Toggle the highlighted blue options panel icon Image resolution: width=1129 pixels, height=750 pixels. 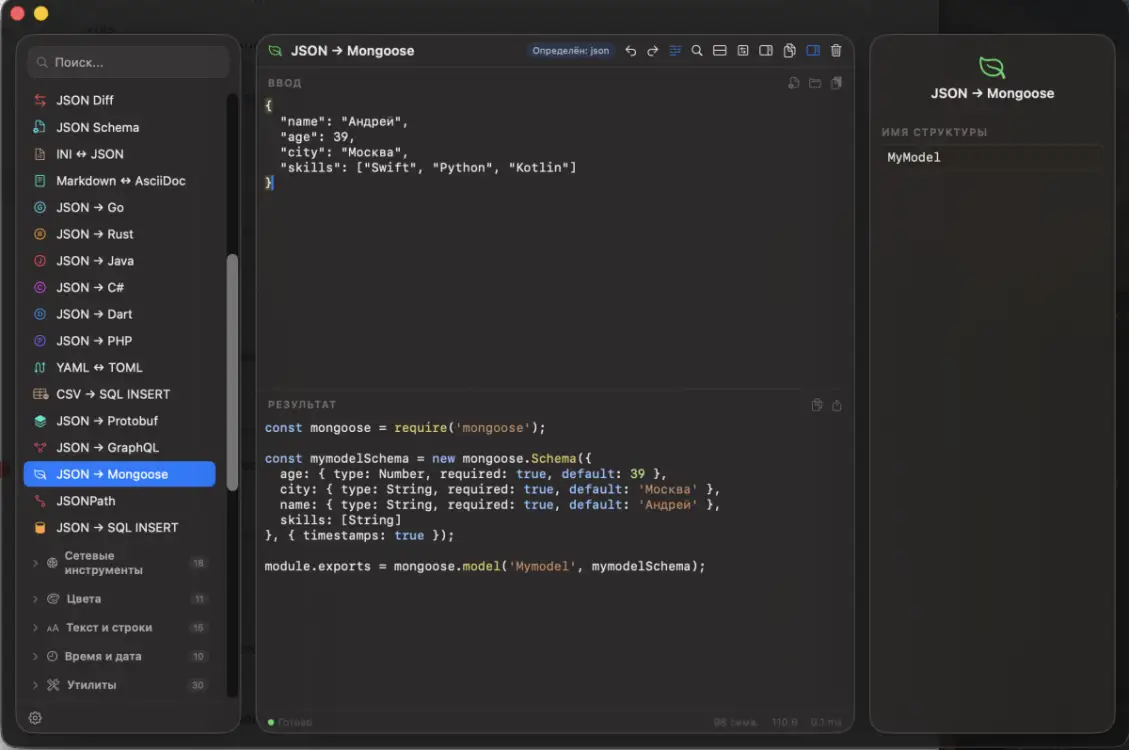[x=813, y=50]
